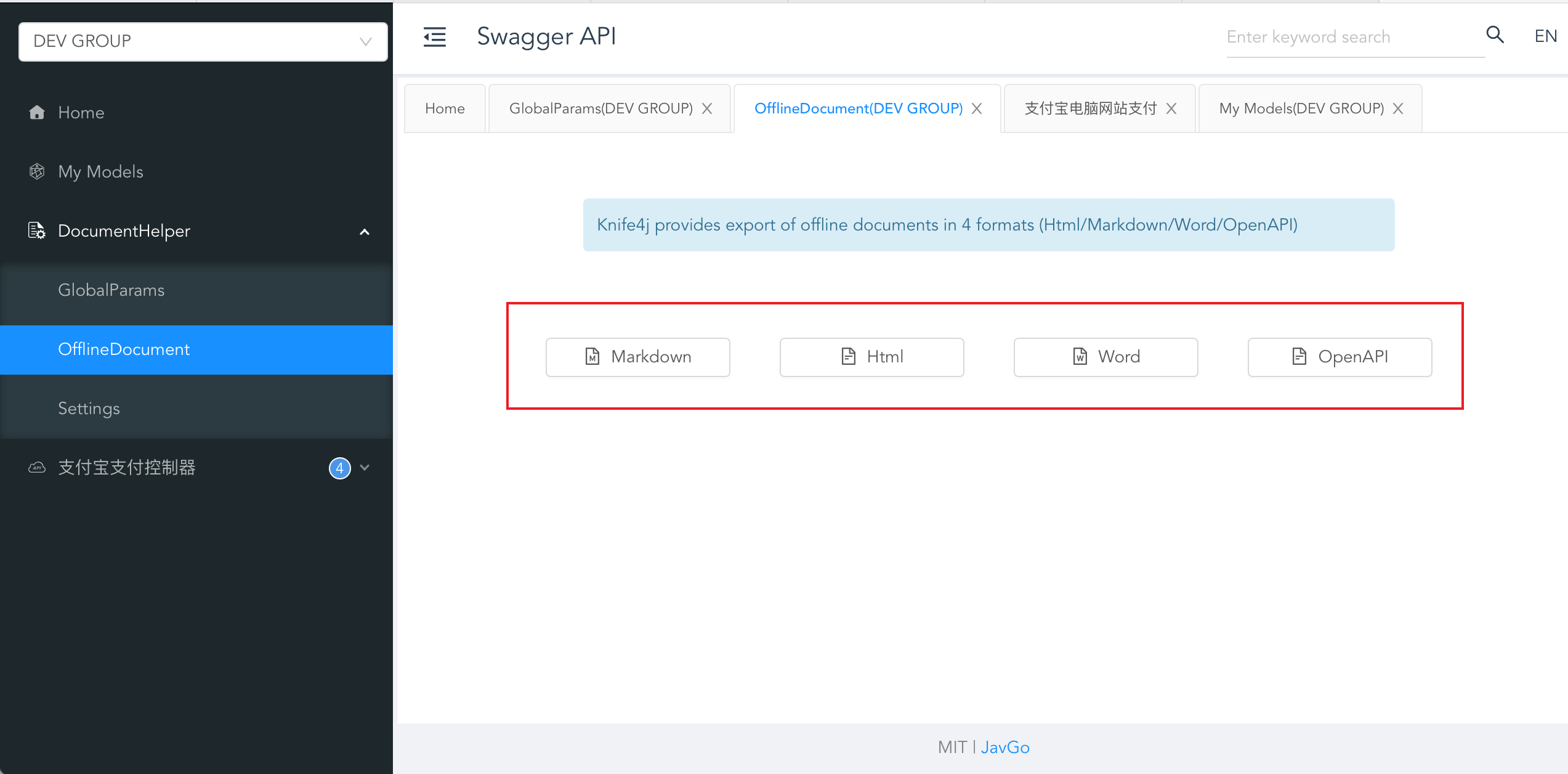Open the JavGo link in the footer
This screenshot has height=774, width=1568.
pos(1005,747)
